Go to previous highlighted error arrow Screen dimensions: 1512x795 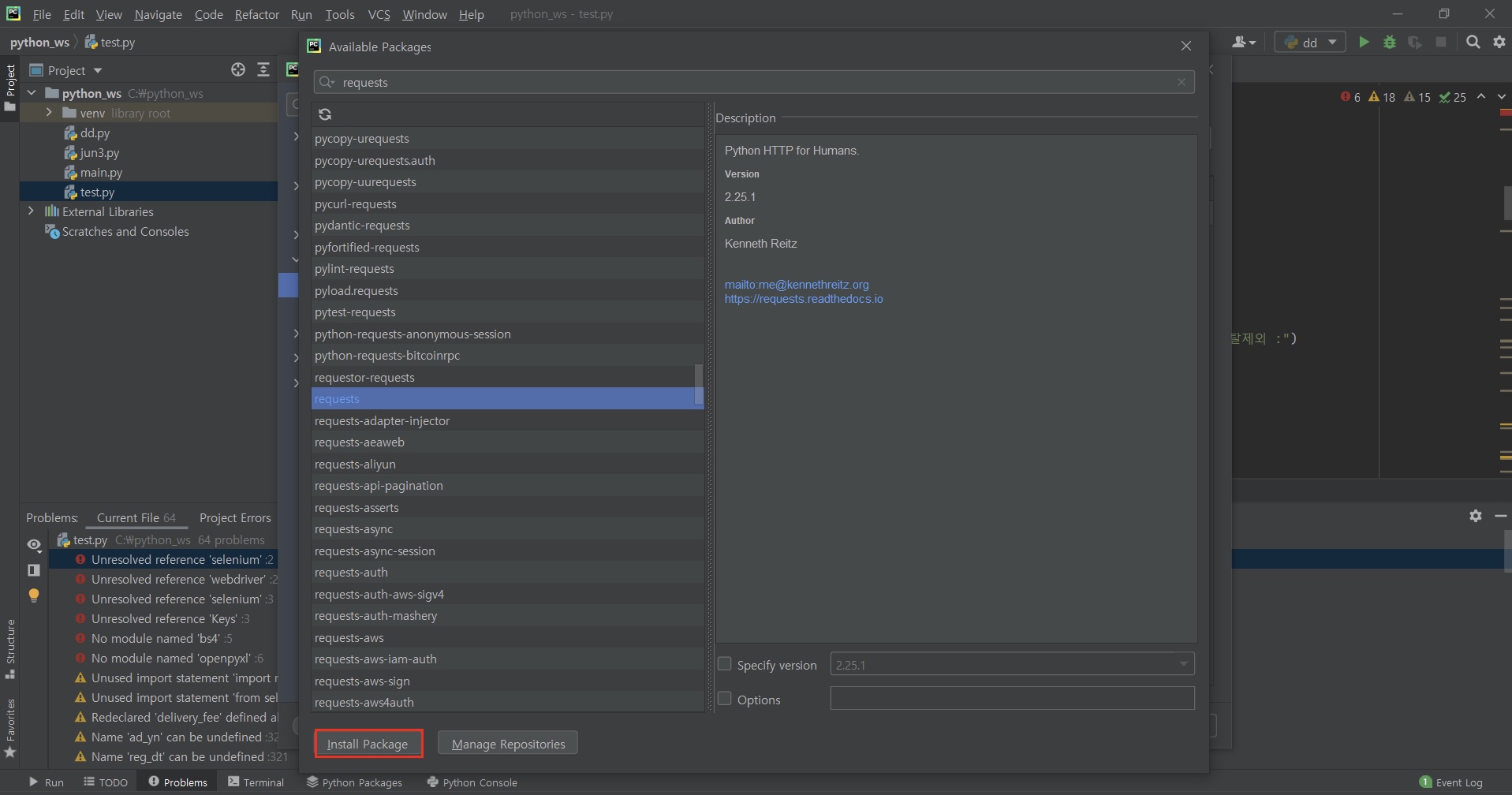pyautogui.click(x=1481, y=97)
